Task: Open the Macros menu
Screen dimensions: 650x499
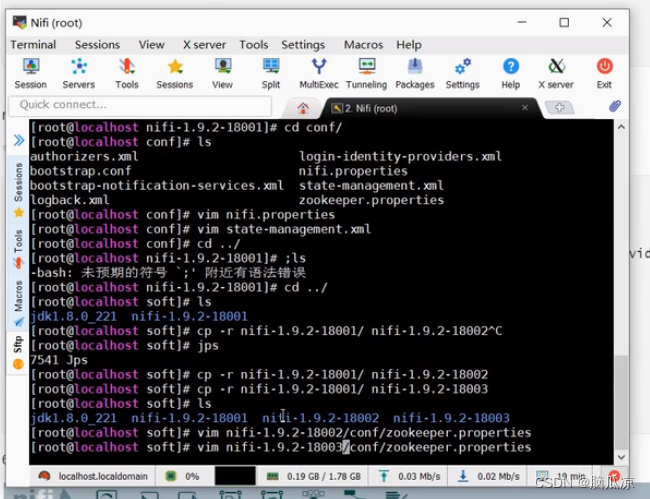Action: click(364, 45)
